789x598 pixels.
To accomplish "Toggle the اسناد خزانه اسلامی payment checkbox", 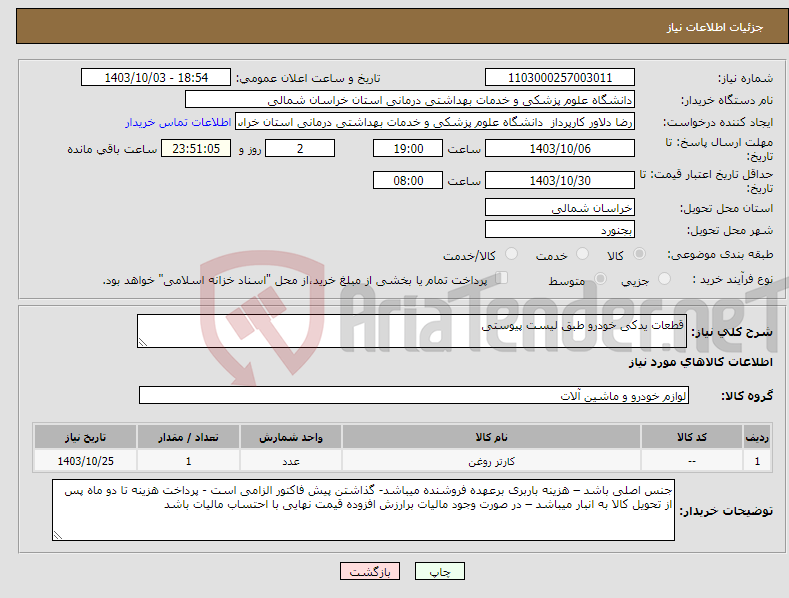I will coord(502,278).
